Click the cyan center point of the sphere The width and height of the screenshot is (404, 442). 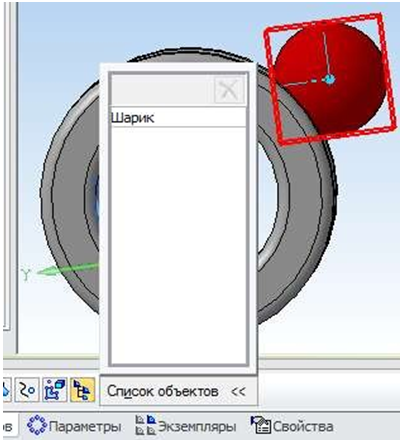click(329, 80)
